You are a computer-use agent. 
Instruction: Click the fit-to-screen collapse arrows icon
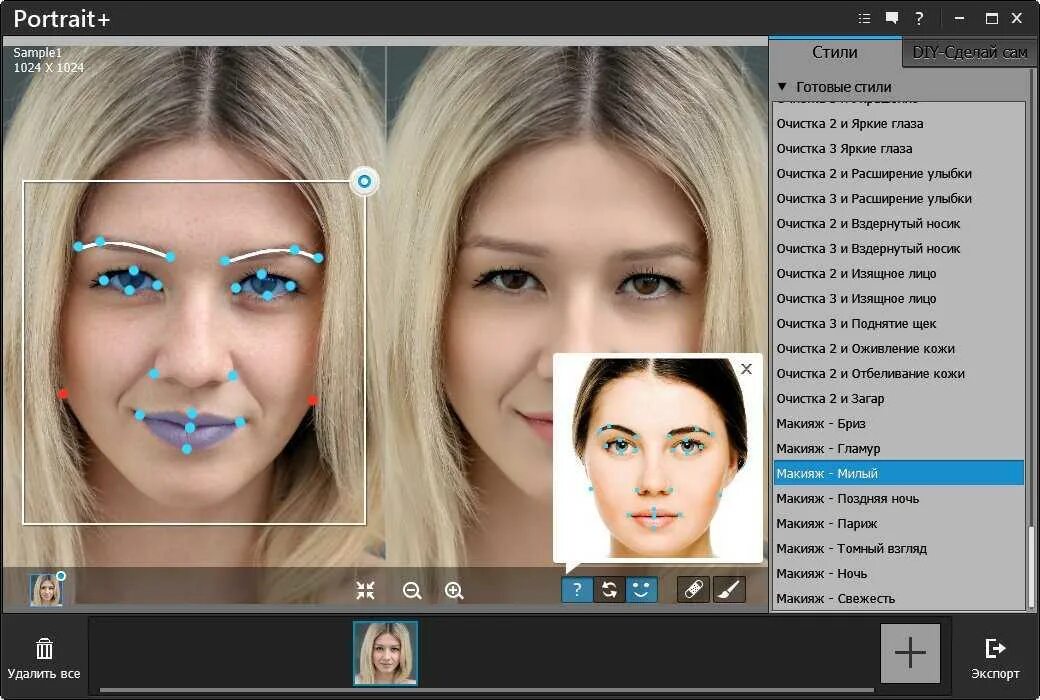(x=365, y=590)
